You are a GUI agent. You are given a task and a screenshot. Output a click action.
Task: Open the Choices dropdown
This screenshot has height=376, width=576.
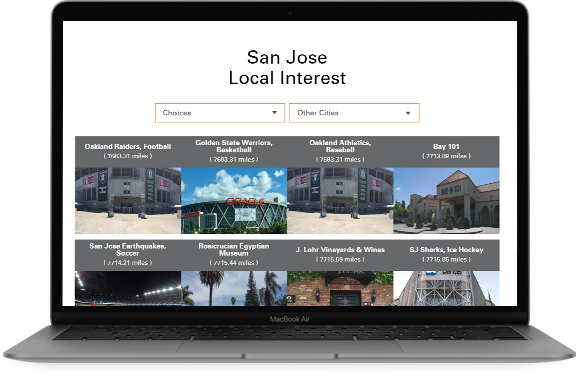click(220, 113)
